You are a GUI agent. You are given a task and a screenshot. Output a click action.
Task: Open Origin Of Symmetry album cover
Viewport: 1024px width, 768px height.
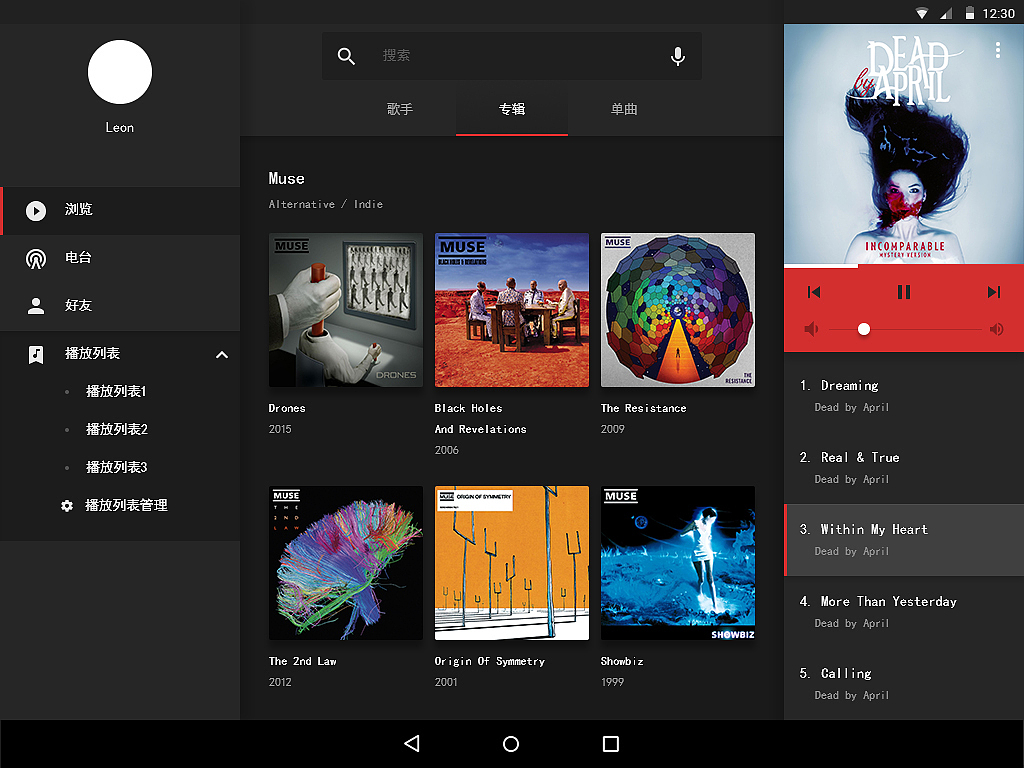[511, 563]
